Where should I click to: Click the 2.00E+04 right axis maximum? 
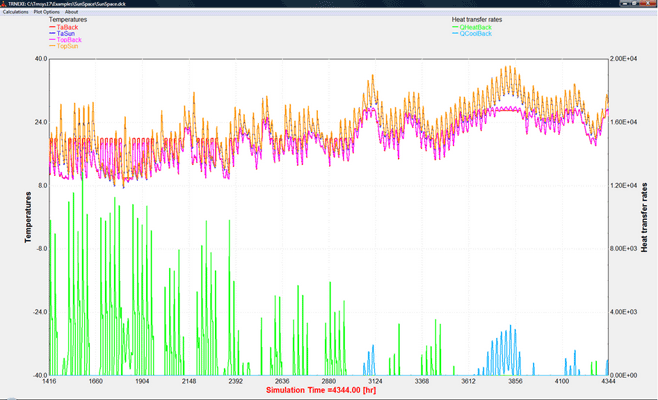point(624,58)
